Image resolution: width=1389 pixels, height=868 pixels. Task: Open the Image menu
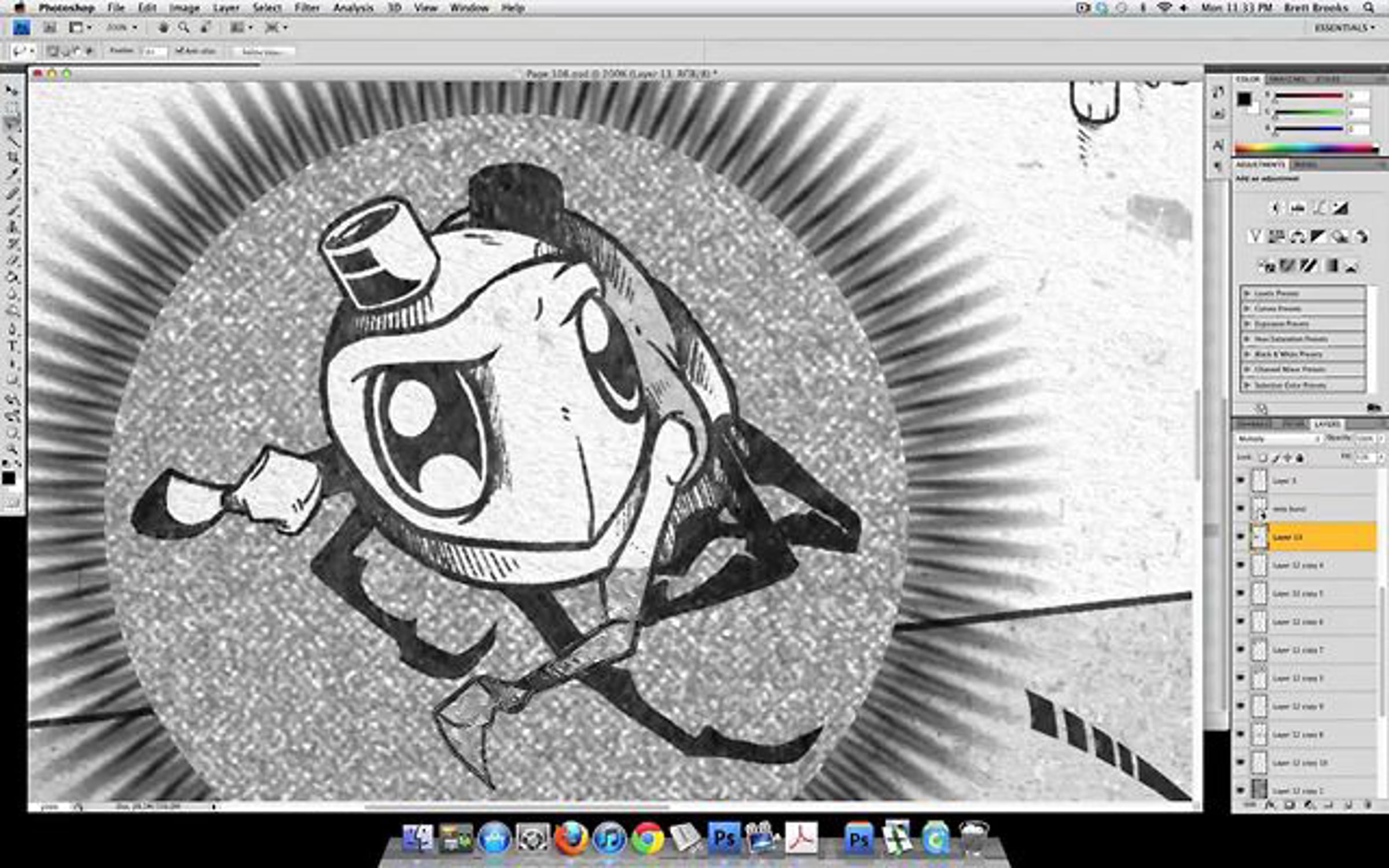pos(184,8)
